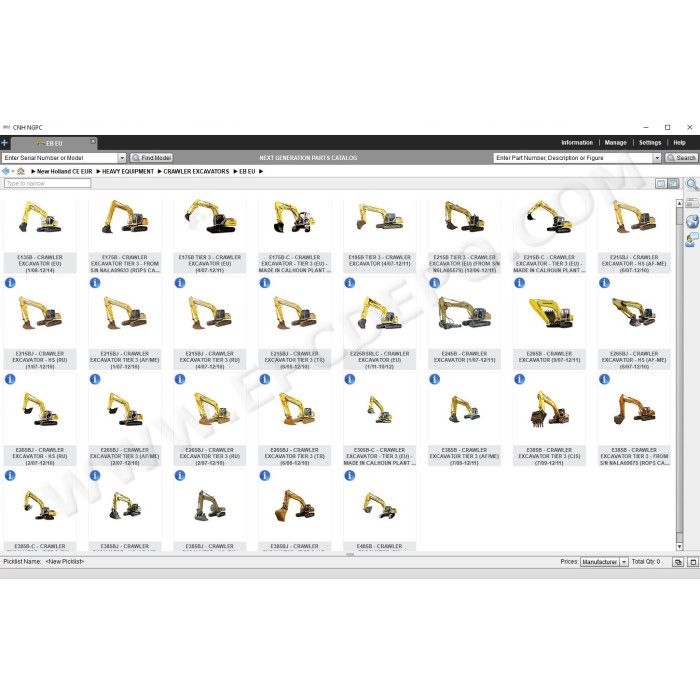Show info for E245B crawler excavator
700x700 pixels.
coord(434,283)
